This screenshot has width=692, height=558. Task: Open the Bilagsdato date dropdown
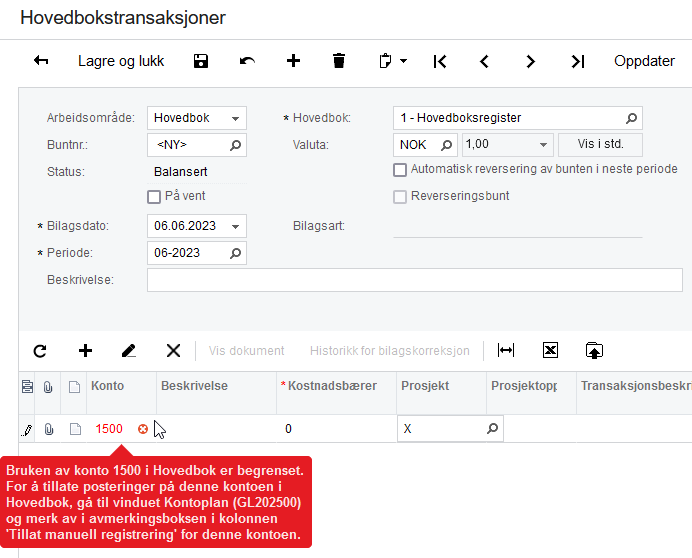(236, 226)
